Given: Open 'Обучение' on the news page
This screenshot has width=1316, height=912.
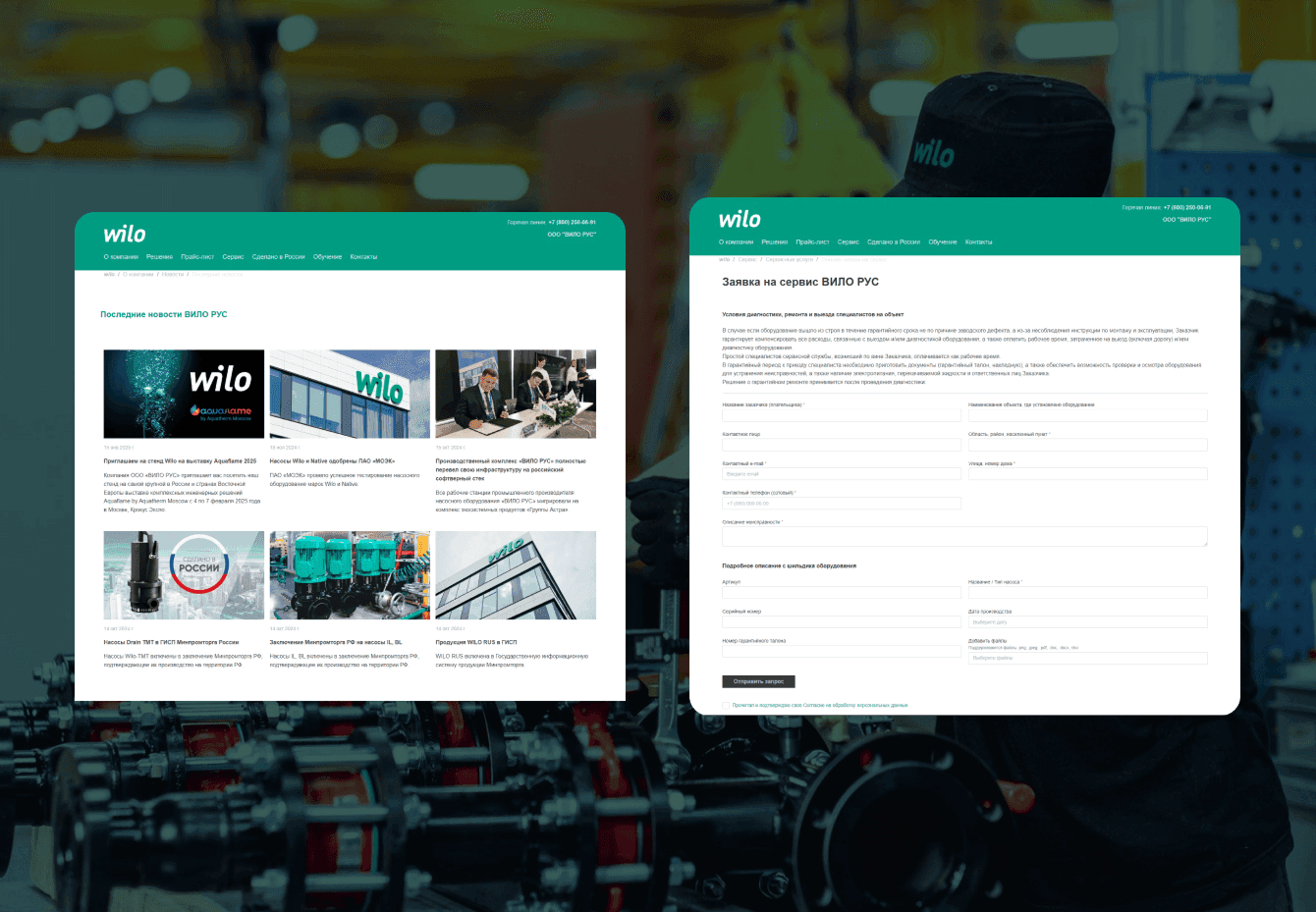Looking at the screenshot, I should 328,257.
